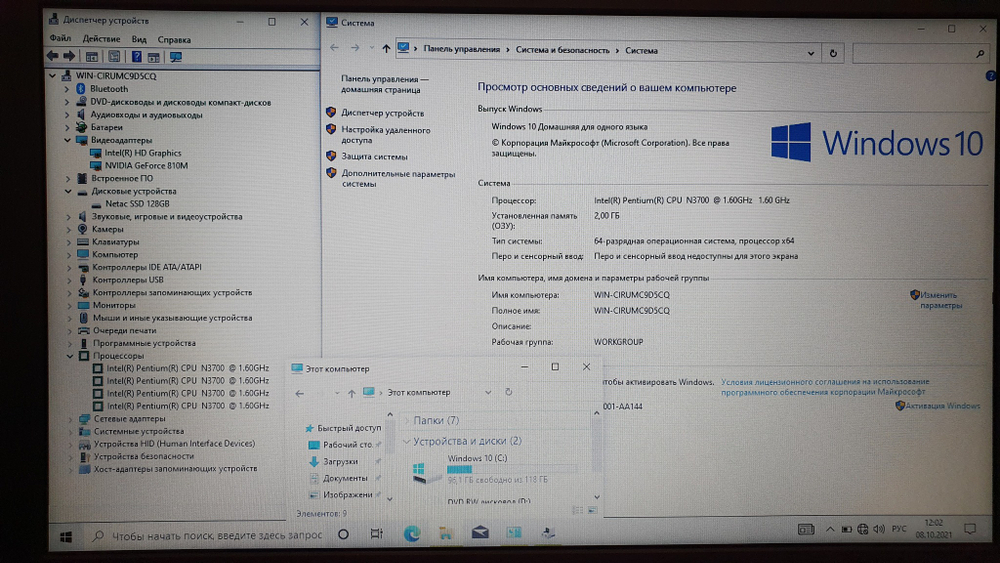Click the blue Help icon in Device Manager toolbar
This screenshot has height=563, width=1000.
click(136, 57)
